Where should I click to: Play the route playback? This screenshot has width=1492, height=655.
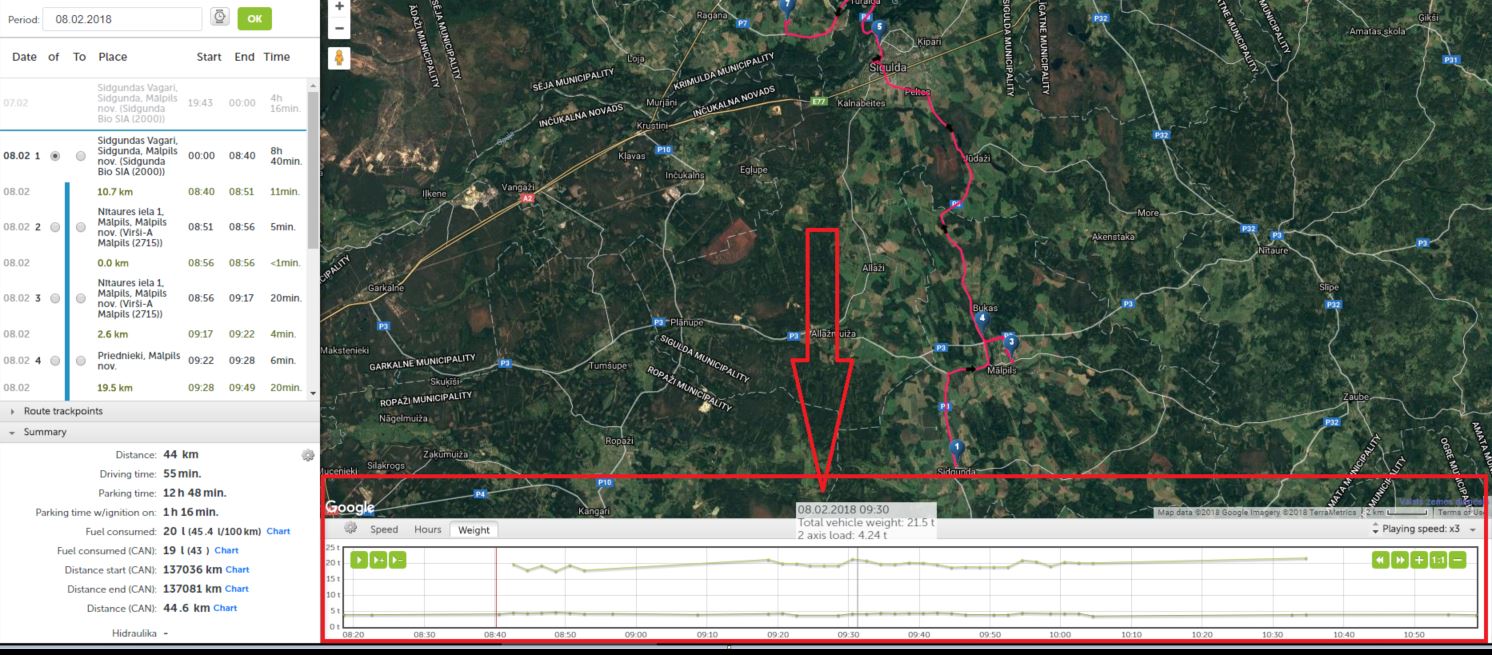[359, 560]
